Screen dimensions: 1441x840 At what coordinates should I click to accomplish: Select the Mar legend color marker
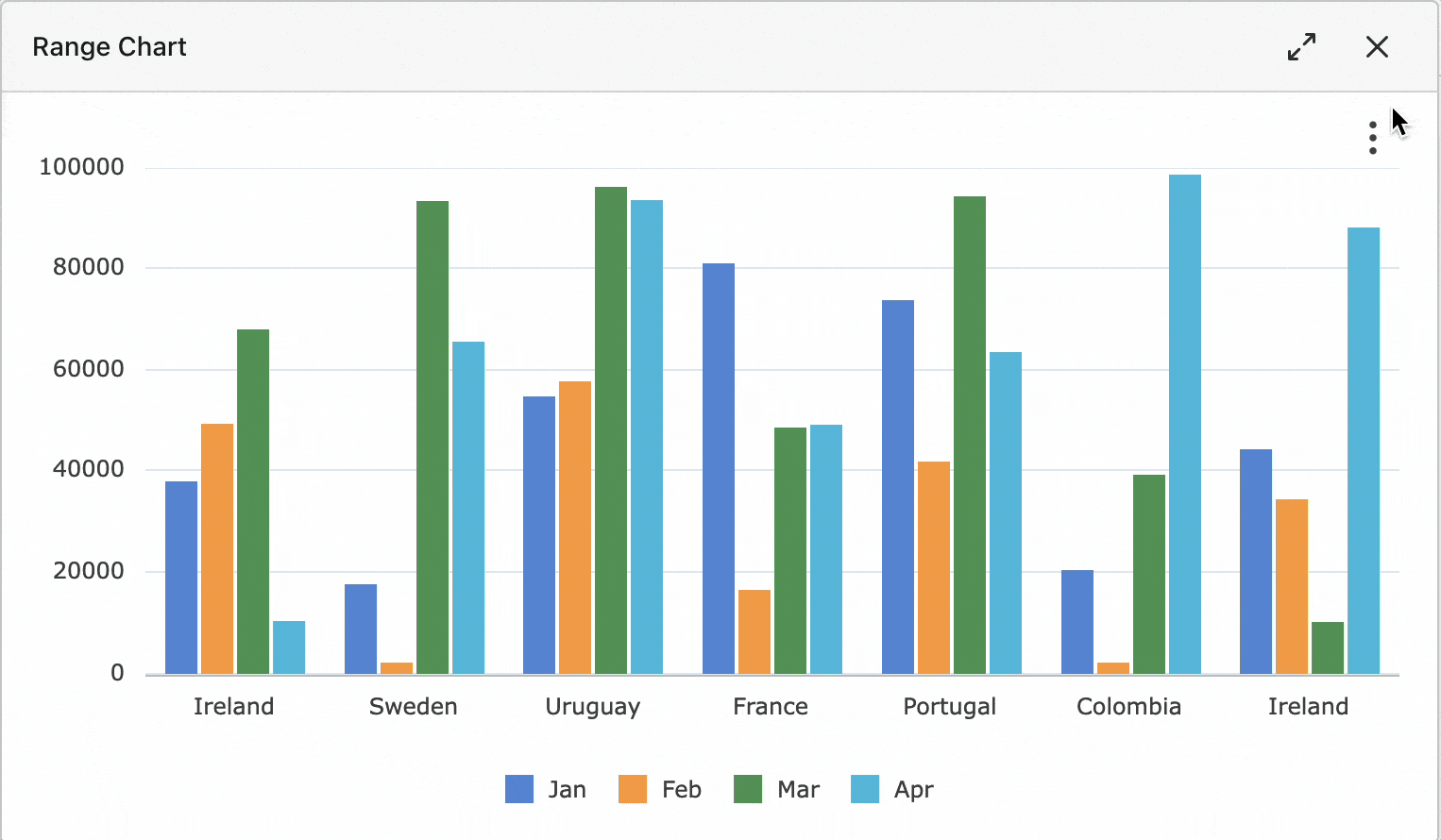747,789
